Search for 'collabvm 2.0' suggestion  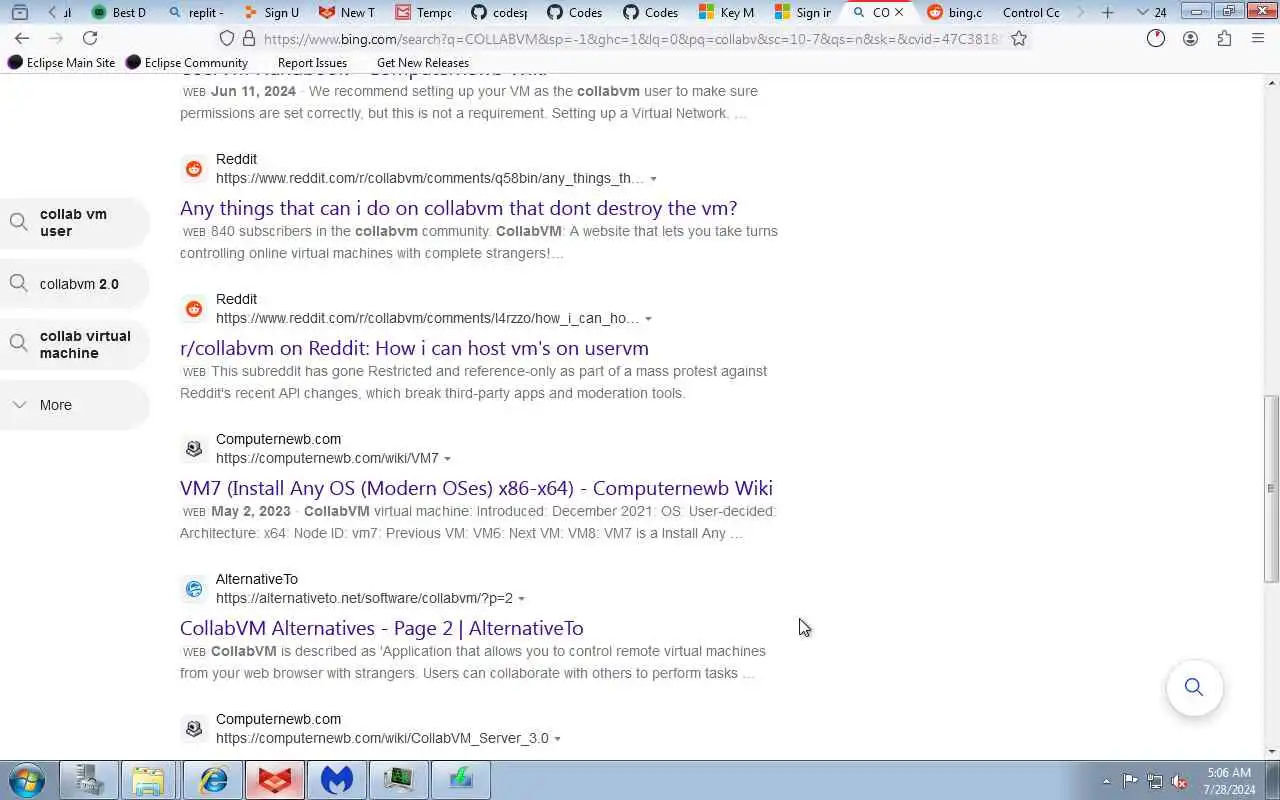point(75,284)
